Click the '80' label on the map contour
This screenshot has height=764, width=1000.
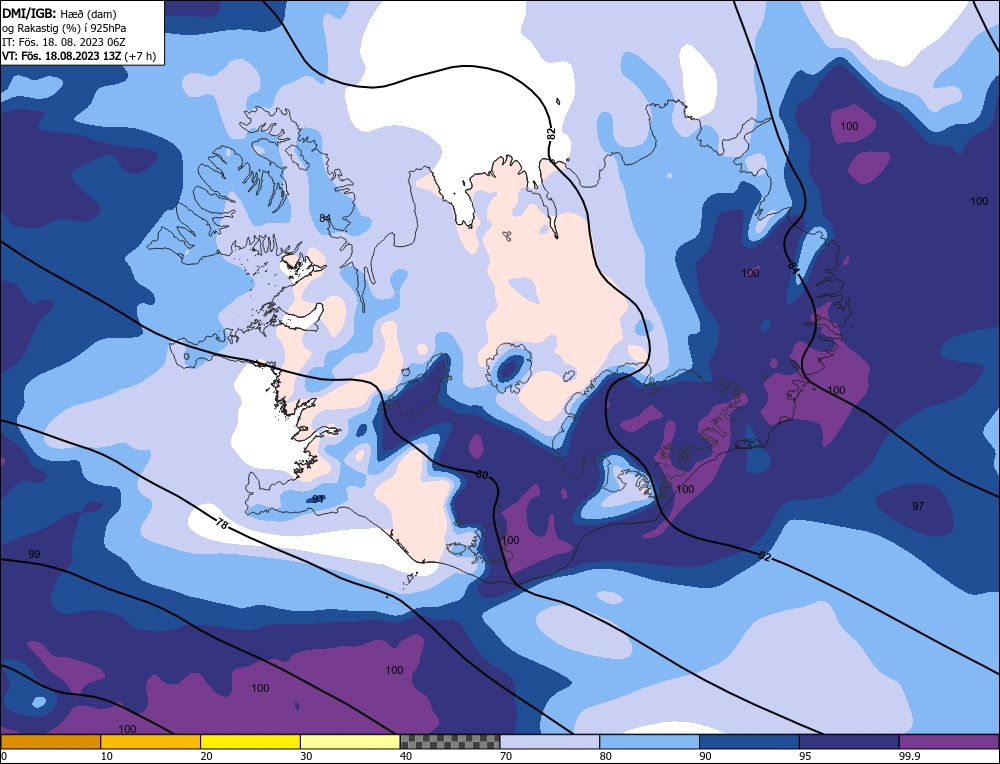click(482, 474)
